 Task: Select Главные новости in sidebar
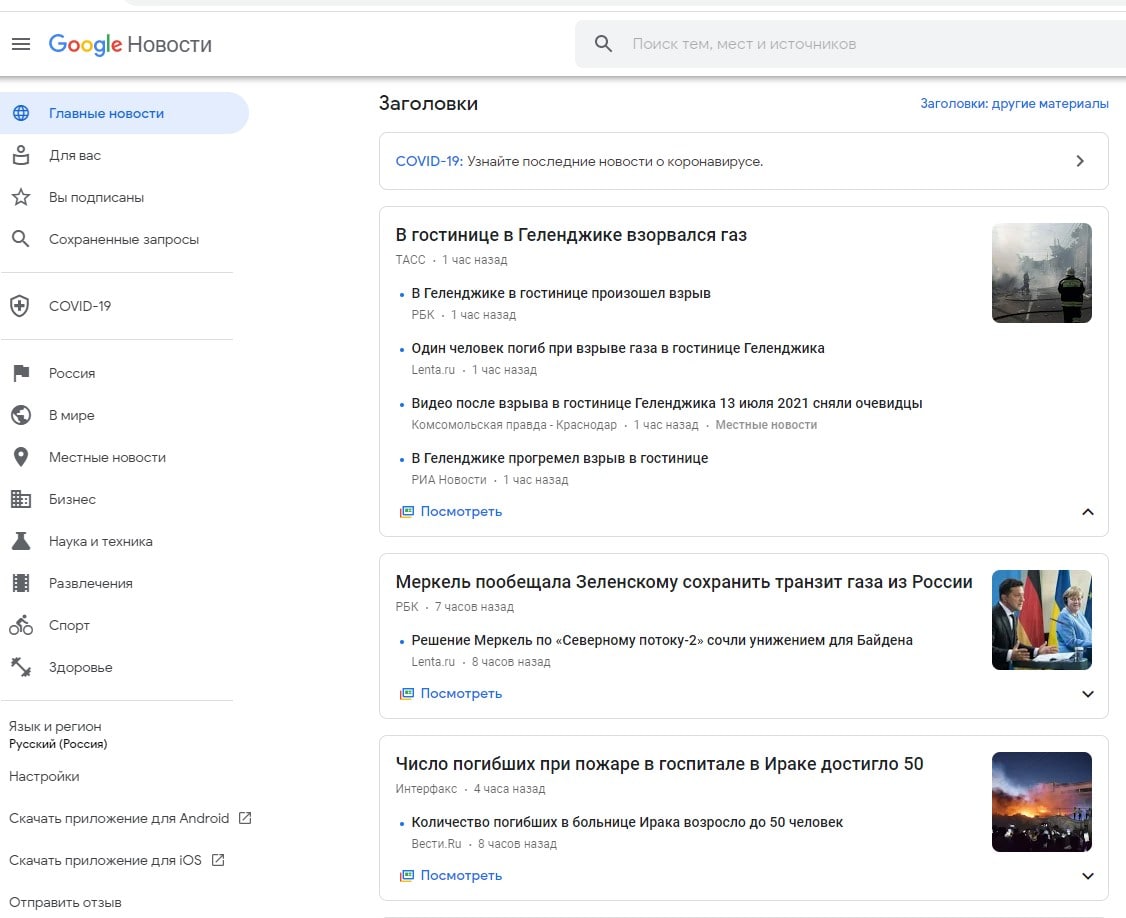click(124, 113)
